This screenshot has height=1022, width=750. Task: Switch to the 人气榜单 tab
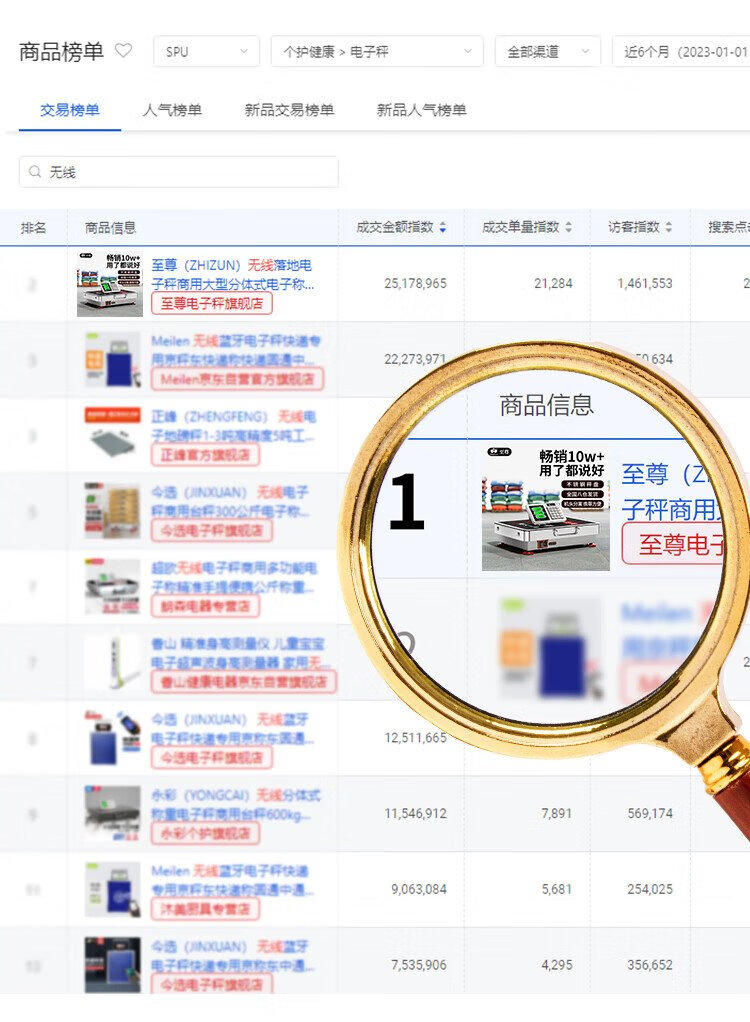pos(172,110)
